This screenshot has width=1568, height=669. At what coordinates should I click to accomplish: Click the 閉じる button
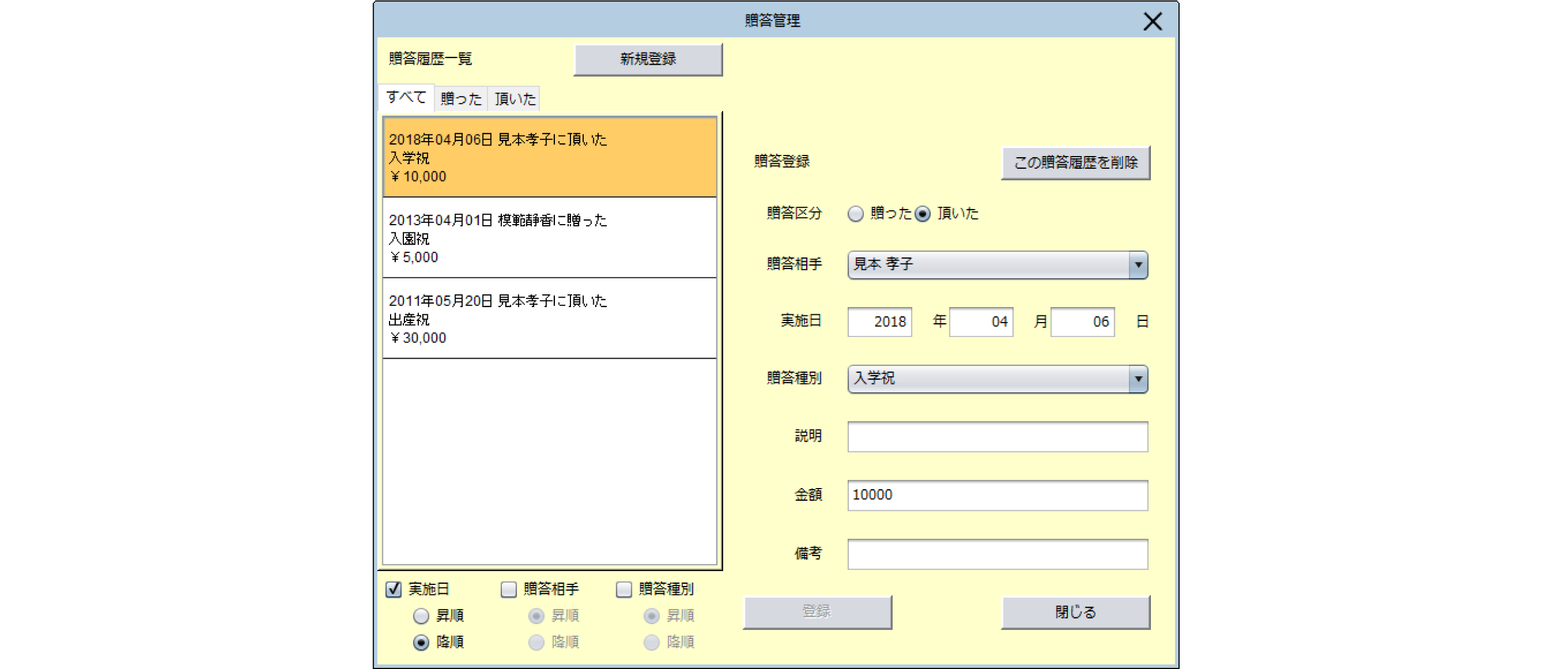(x=1075, y=612)
